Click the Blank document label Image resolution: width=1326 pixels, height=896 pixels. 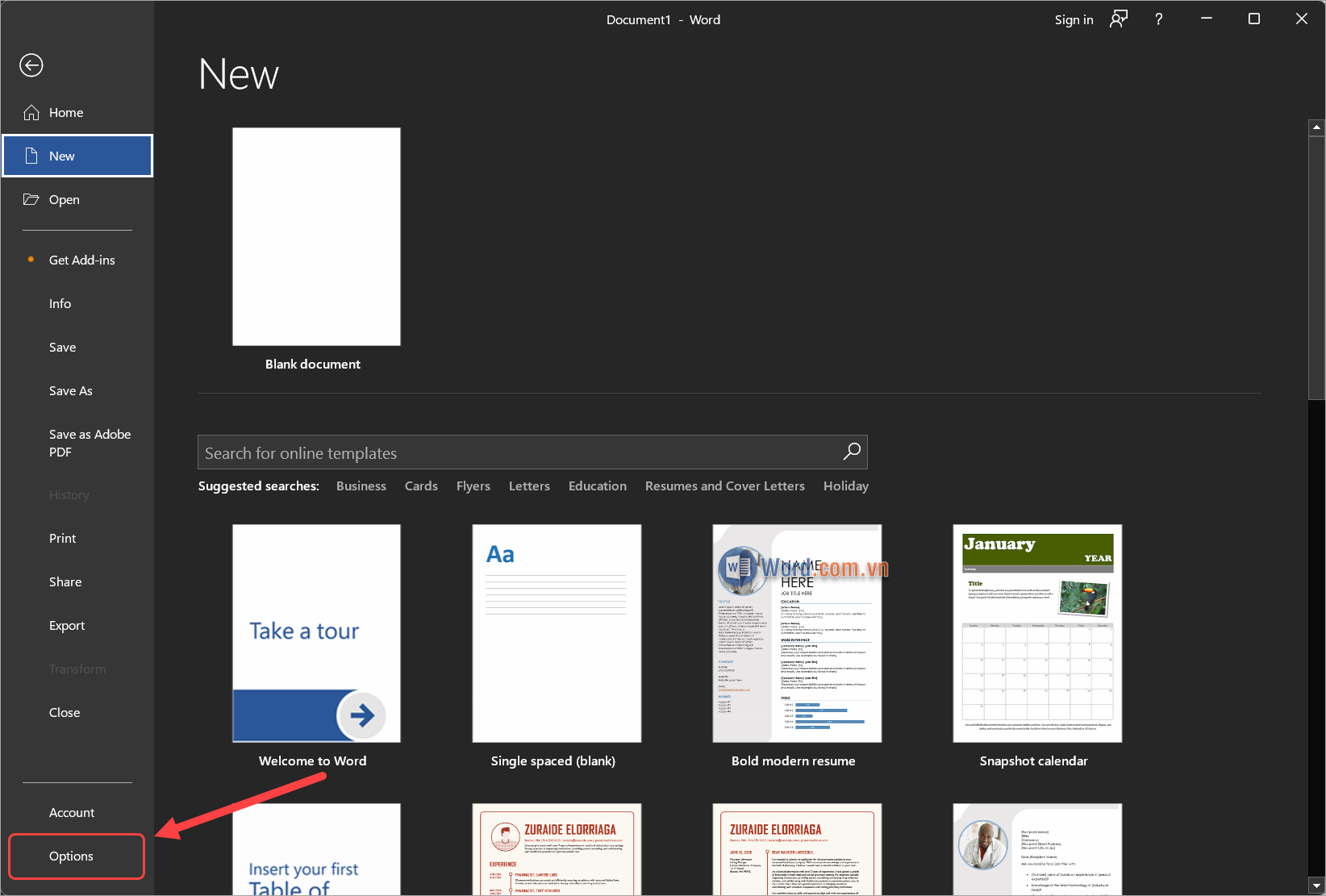point(313,365)
